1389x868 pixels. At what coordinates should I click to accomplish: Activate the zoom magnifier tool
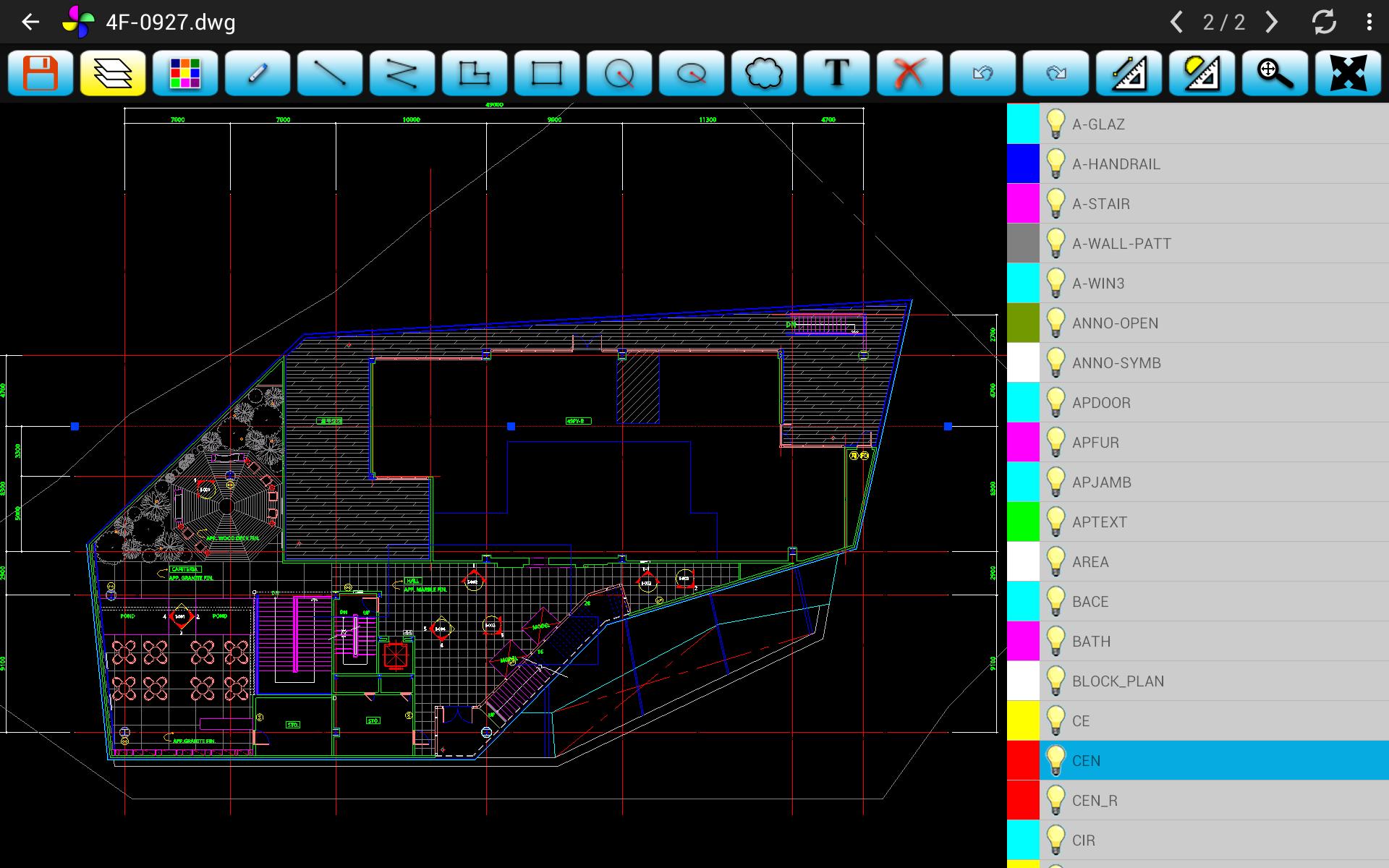[1275, 73]
